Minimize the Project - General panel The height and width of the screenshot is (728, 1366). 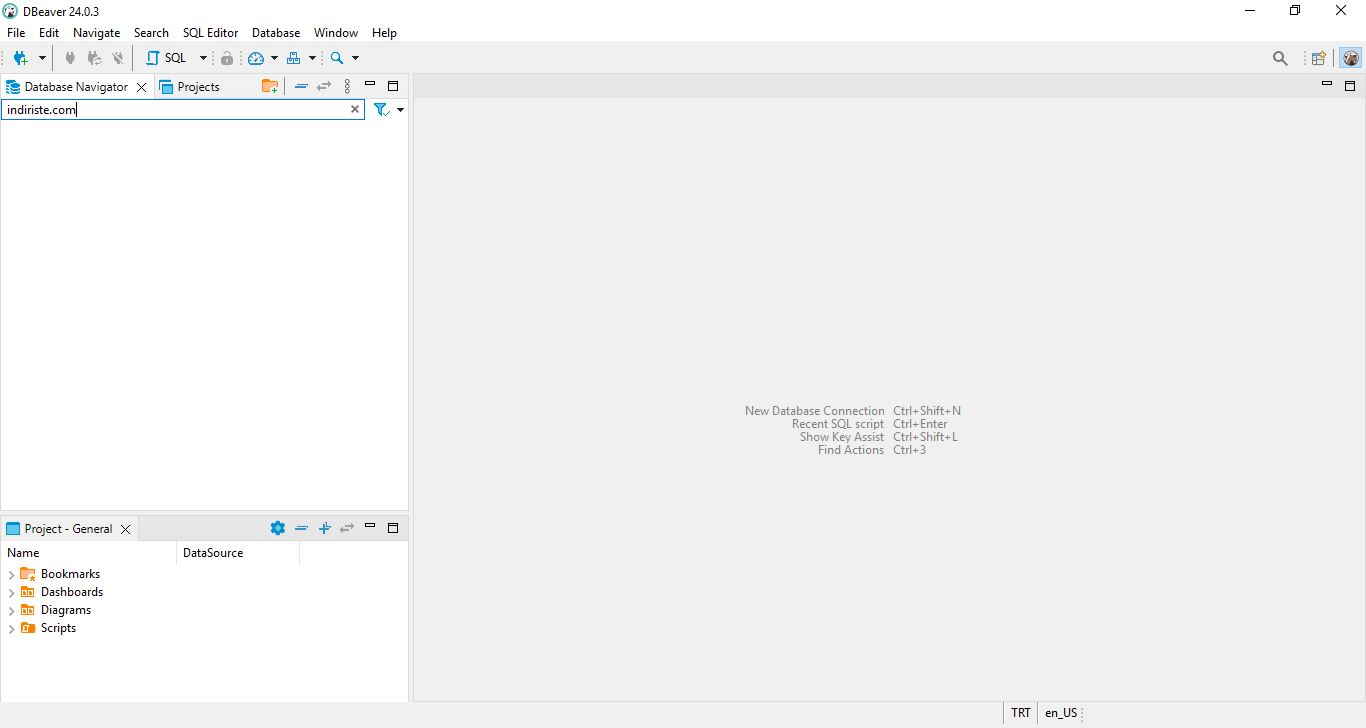click(x=370, y=526)
